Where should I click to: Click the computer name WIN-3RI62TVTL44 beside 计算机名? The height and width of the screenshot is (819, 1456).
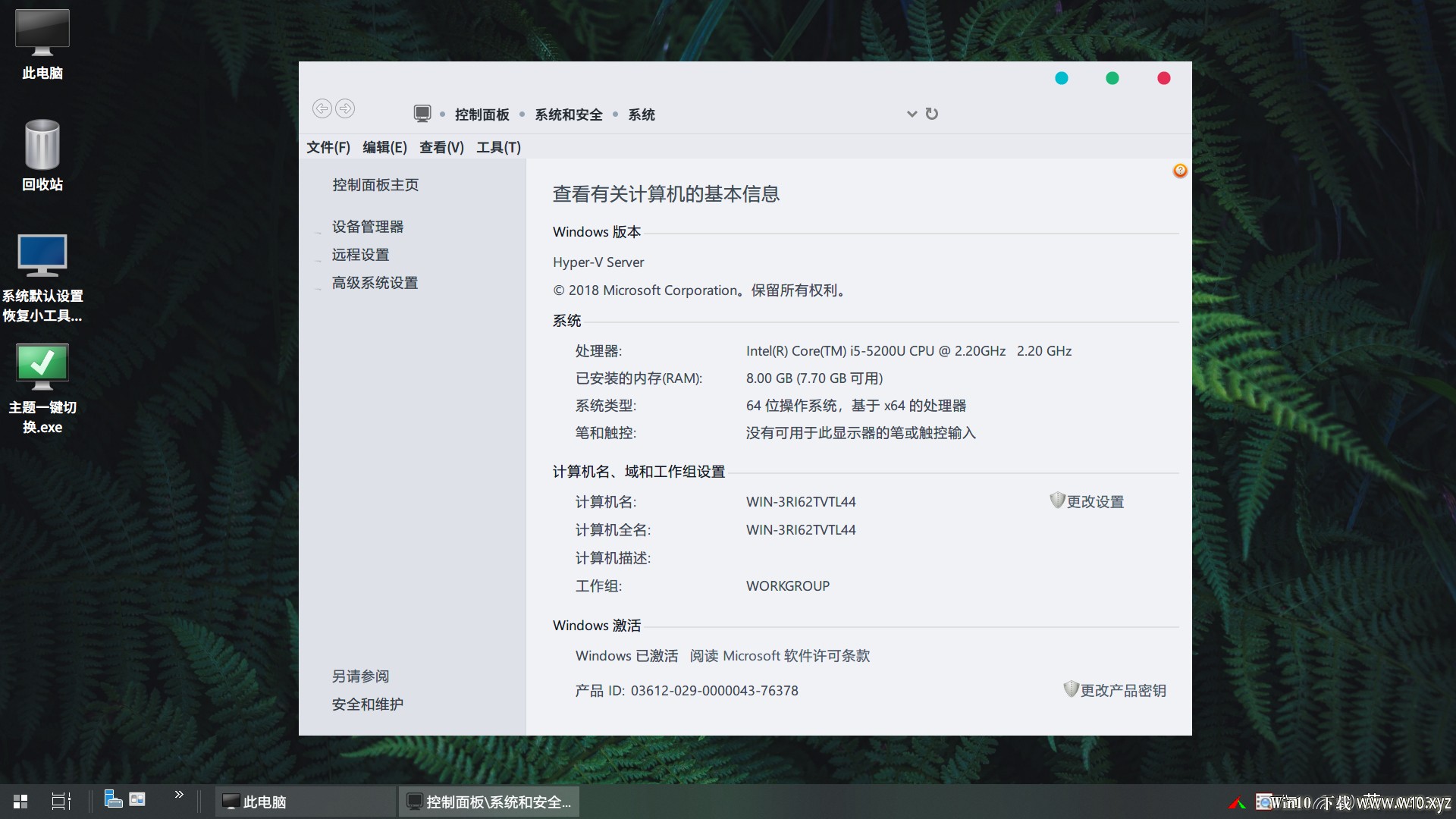801,502
